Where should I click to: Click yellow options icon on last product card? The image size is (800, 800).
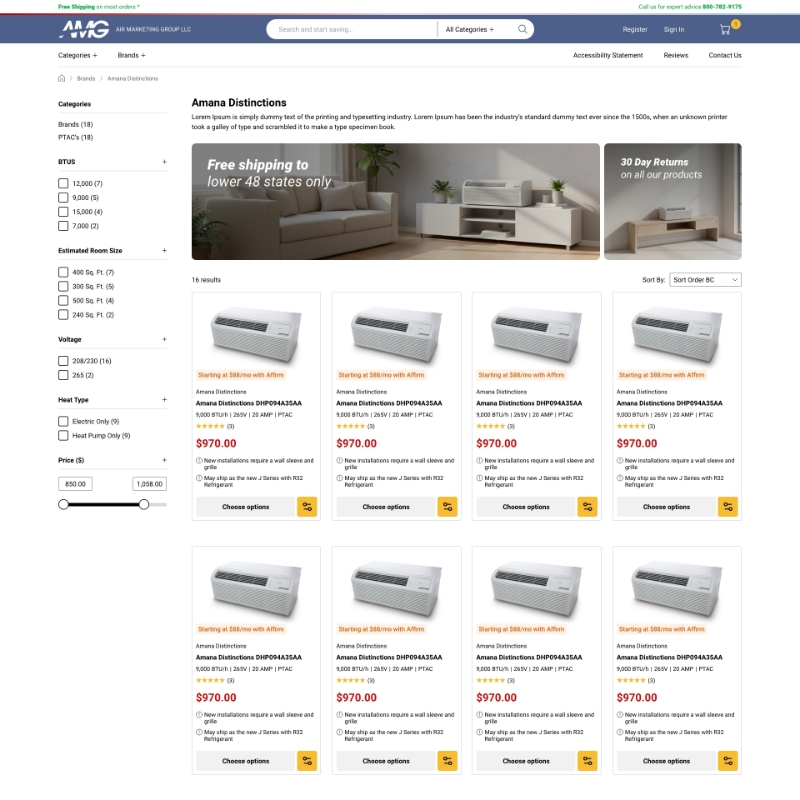(x=729, y=761)
